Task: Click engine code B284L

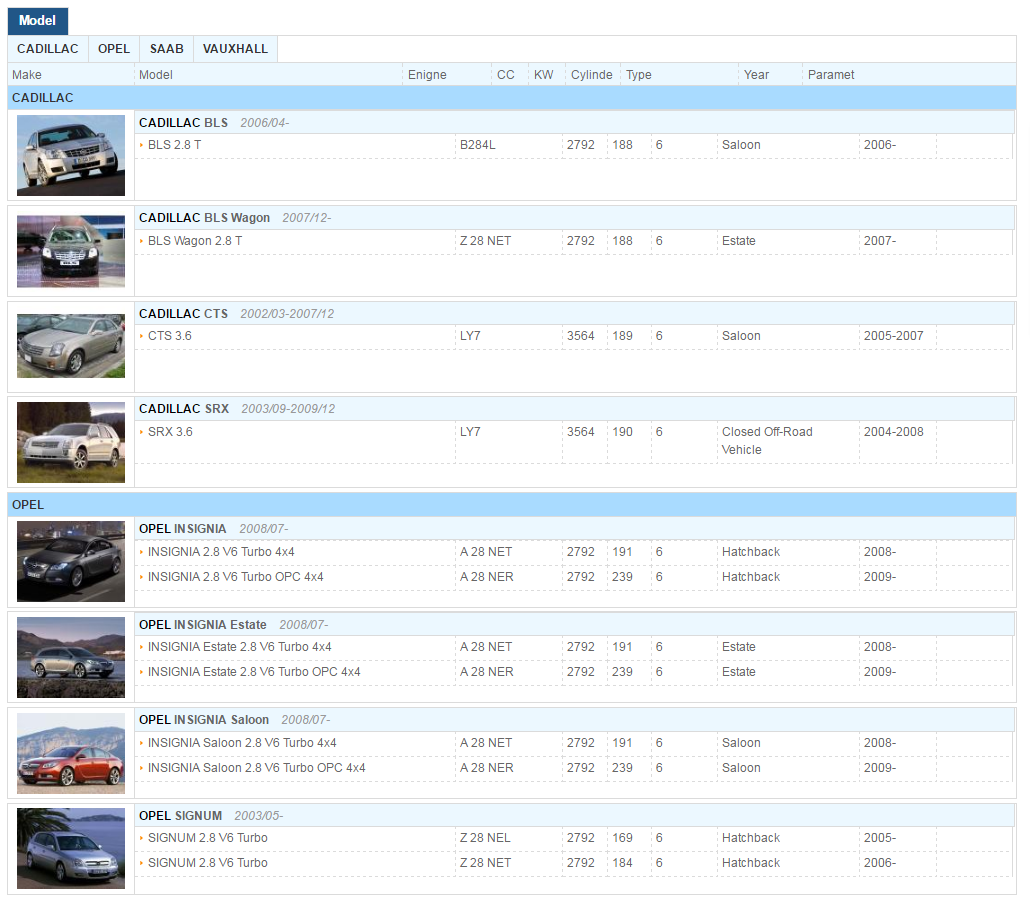Action: click(x=478, y=145)
